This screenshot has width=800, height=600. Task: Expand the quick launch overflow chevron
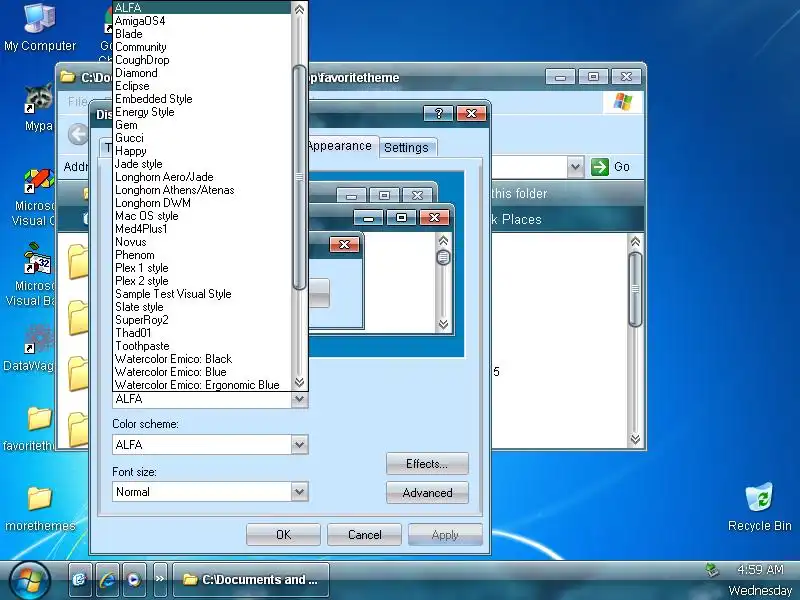pyautogui.click(x=160, y=579)
